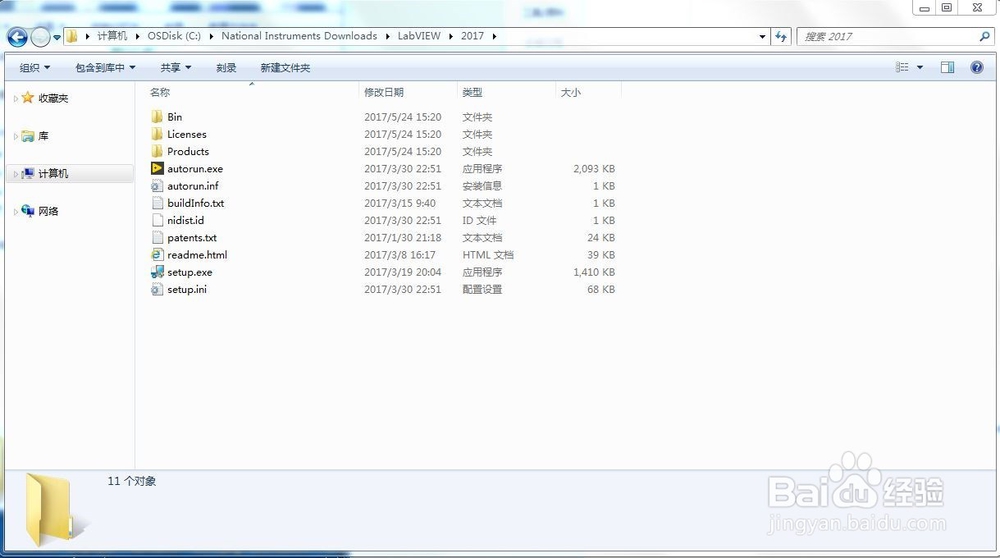Select the buildInfo.txt file icon
Viewport: 1000px width, 558px height.
coord(157,203)
